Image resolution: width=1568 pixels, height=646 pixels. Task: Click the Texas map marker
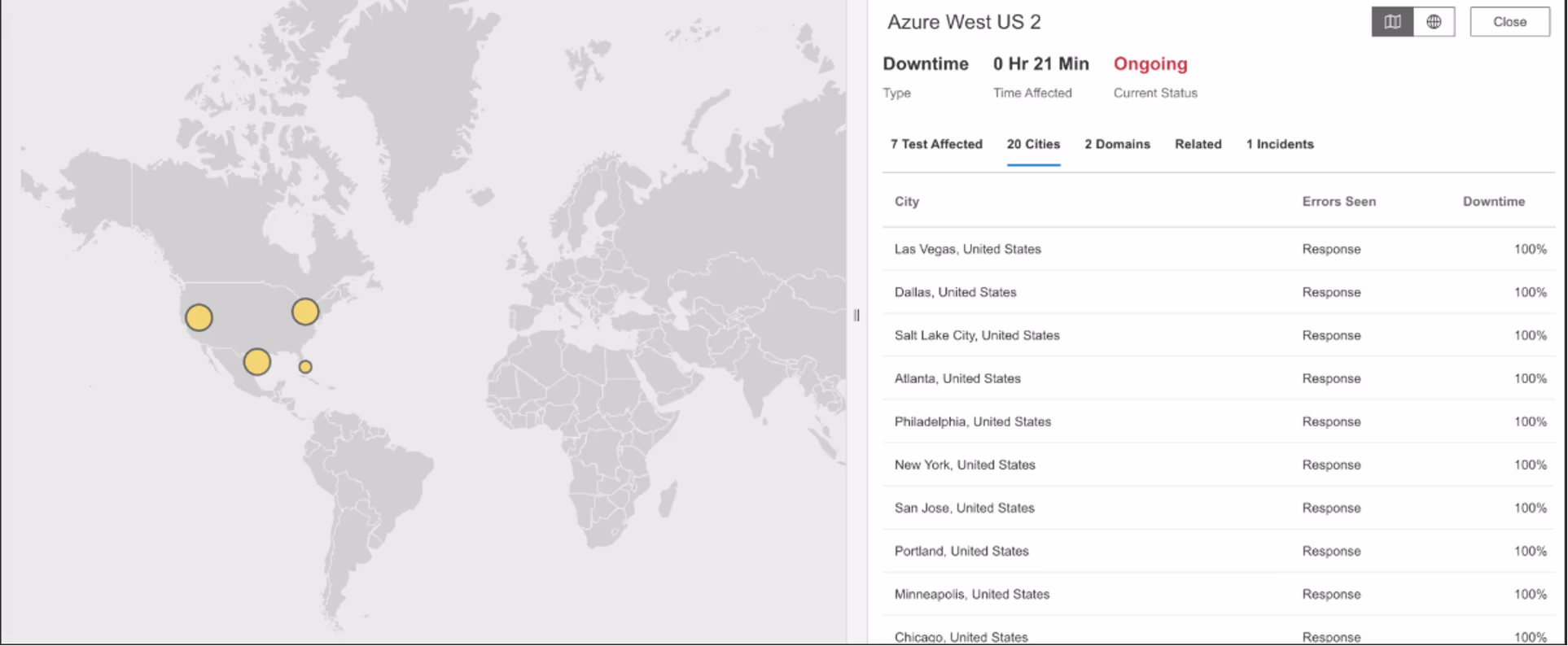257,361
